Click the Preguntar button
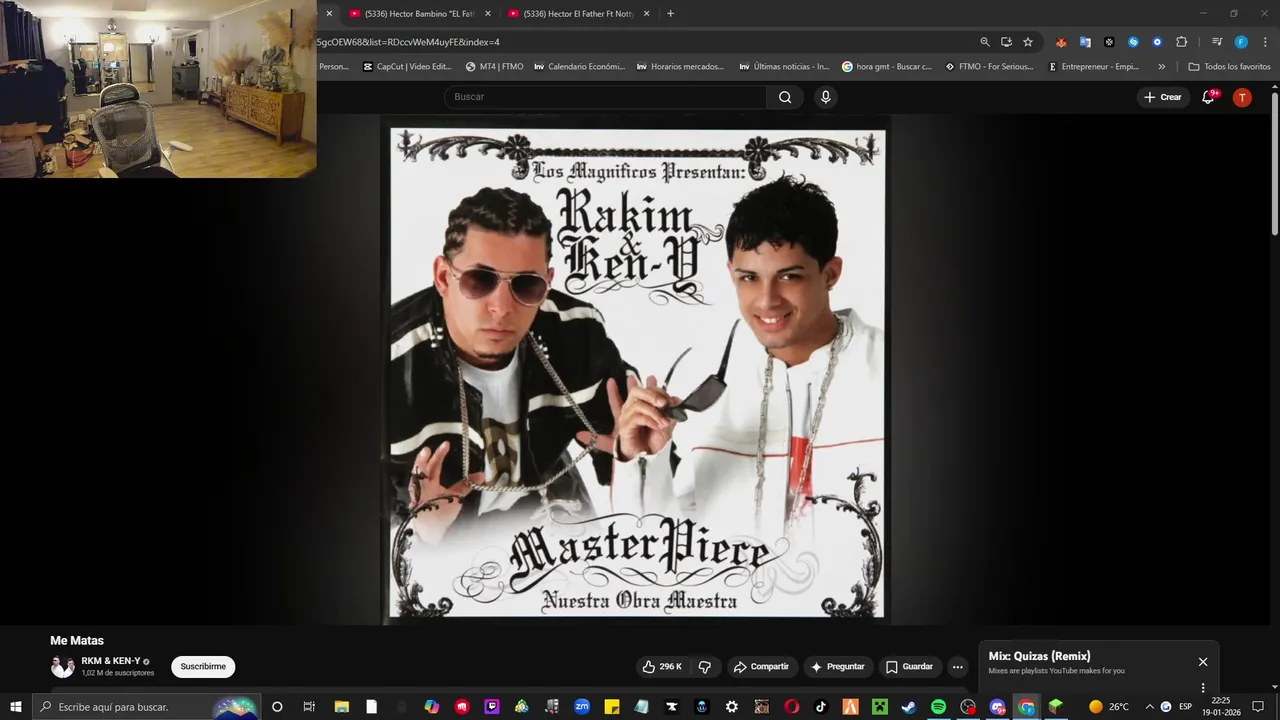 pos(838,667)
